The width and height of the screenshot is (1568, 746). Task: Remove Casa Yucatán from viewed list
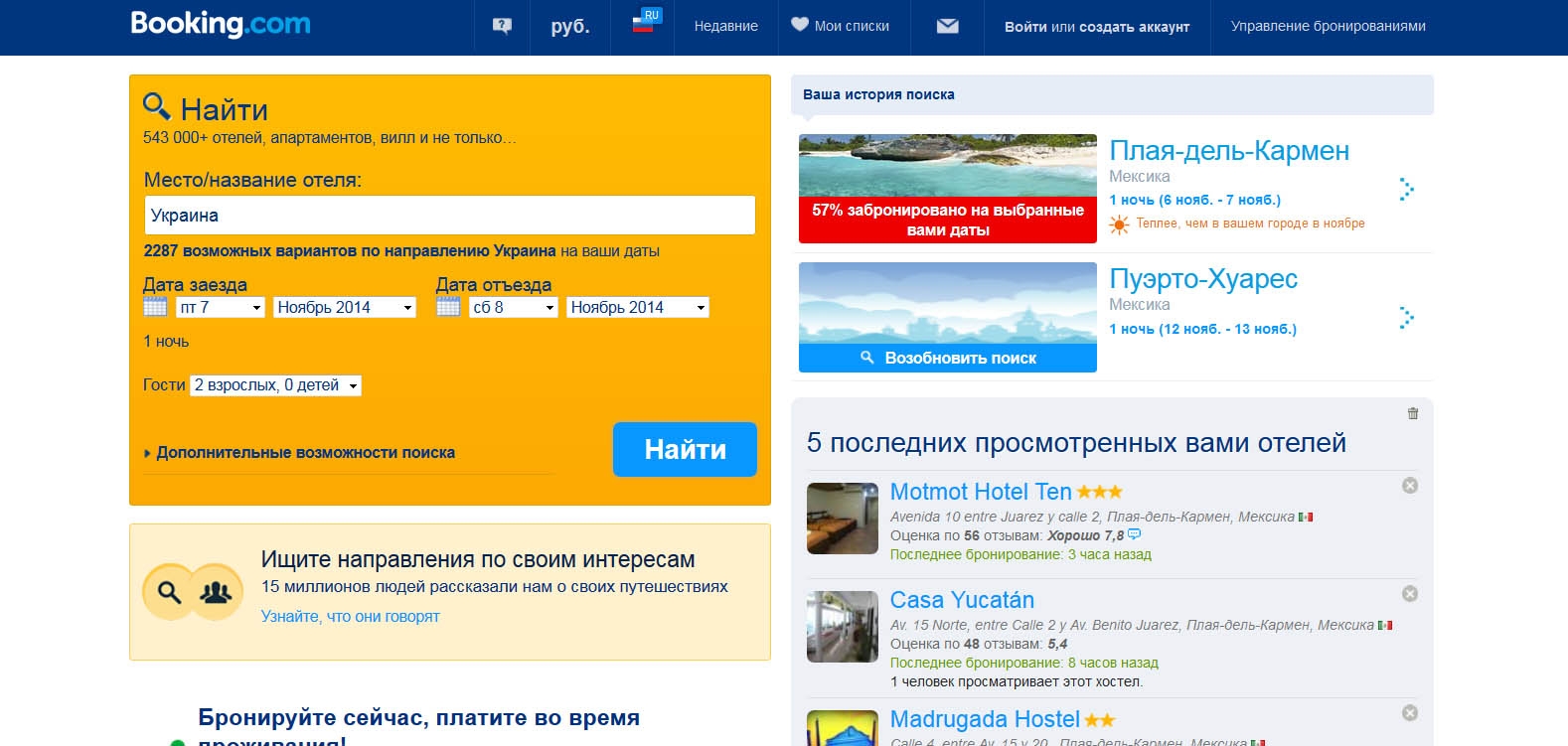(1409, 594)
